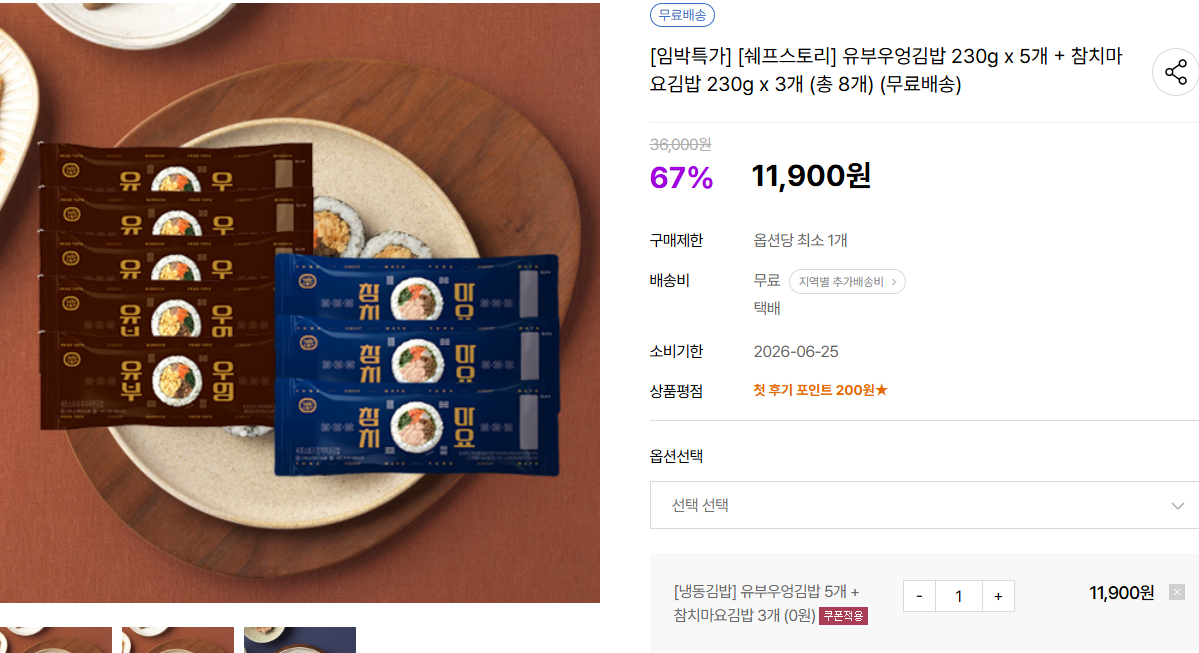The width and height of the screenshot is (1199, 653).
Task: Open the 첫 후기 포인트 200원 link
Action: [820, 390]
